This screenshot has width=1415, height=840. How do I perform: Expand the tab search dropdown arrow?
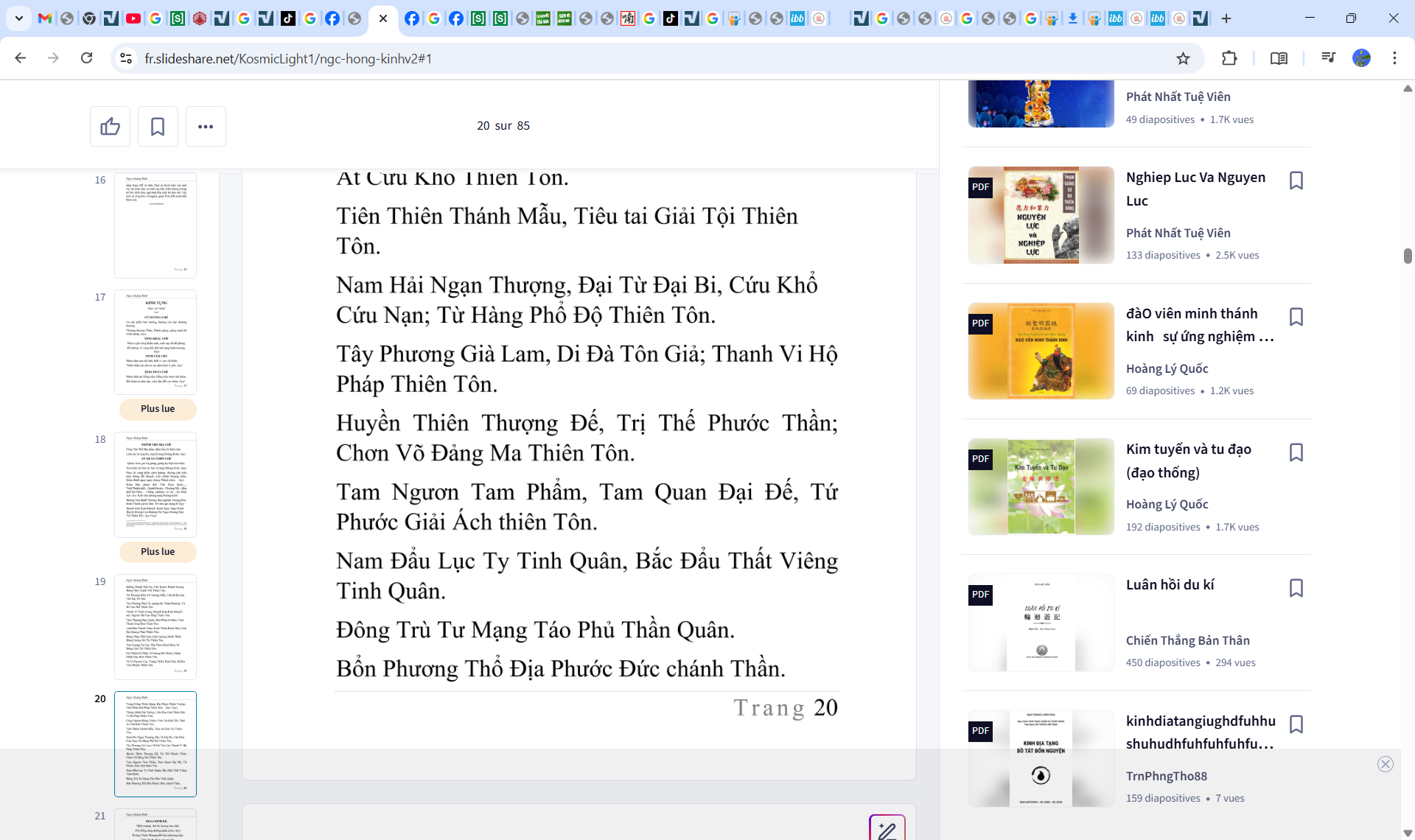pos(19,18)
